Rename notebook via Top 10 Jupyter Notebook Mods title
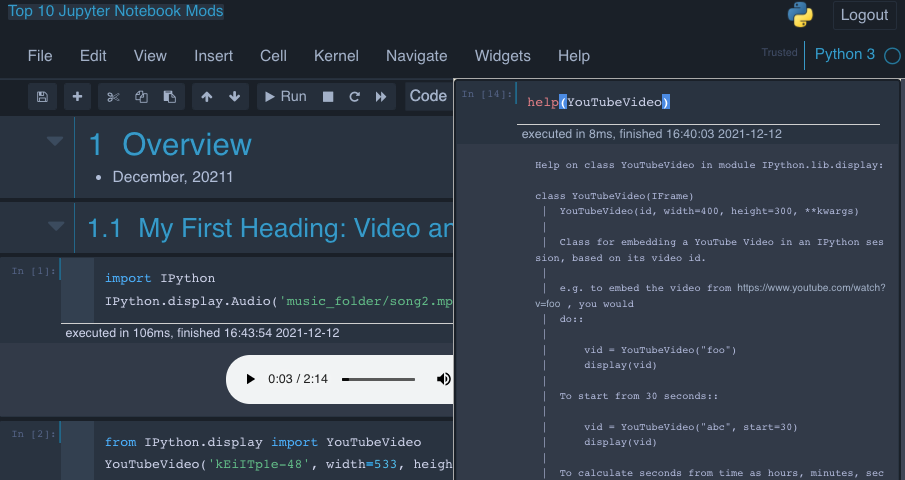Screen dimensions: 905x480 pyautogui.click(x=115, y=11)
